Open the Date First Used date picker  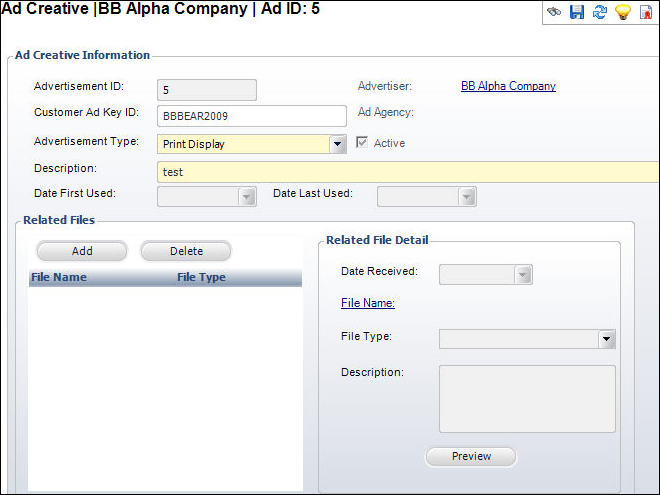[x=247, y=197]
